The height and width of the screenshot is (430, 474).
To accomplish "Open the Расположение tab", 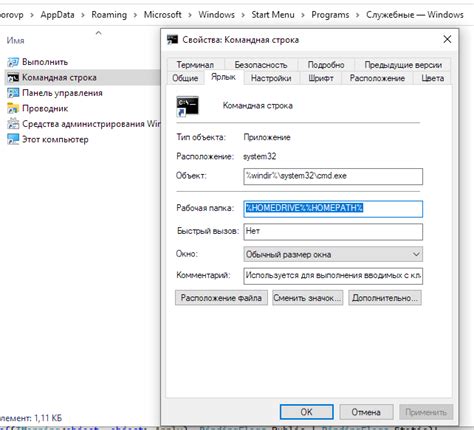I will coord(377,78).
